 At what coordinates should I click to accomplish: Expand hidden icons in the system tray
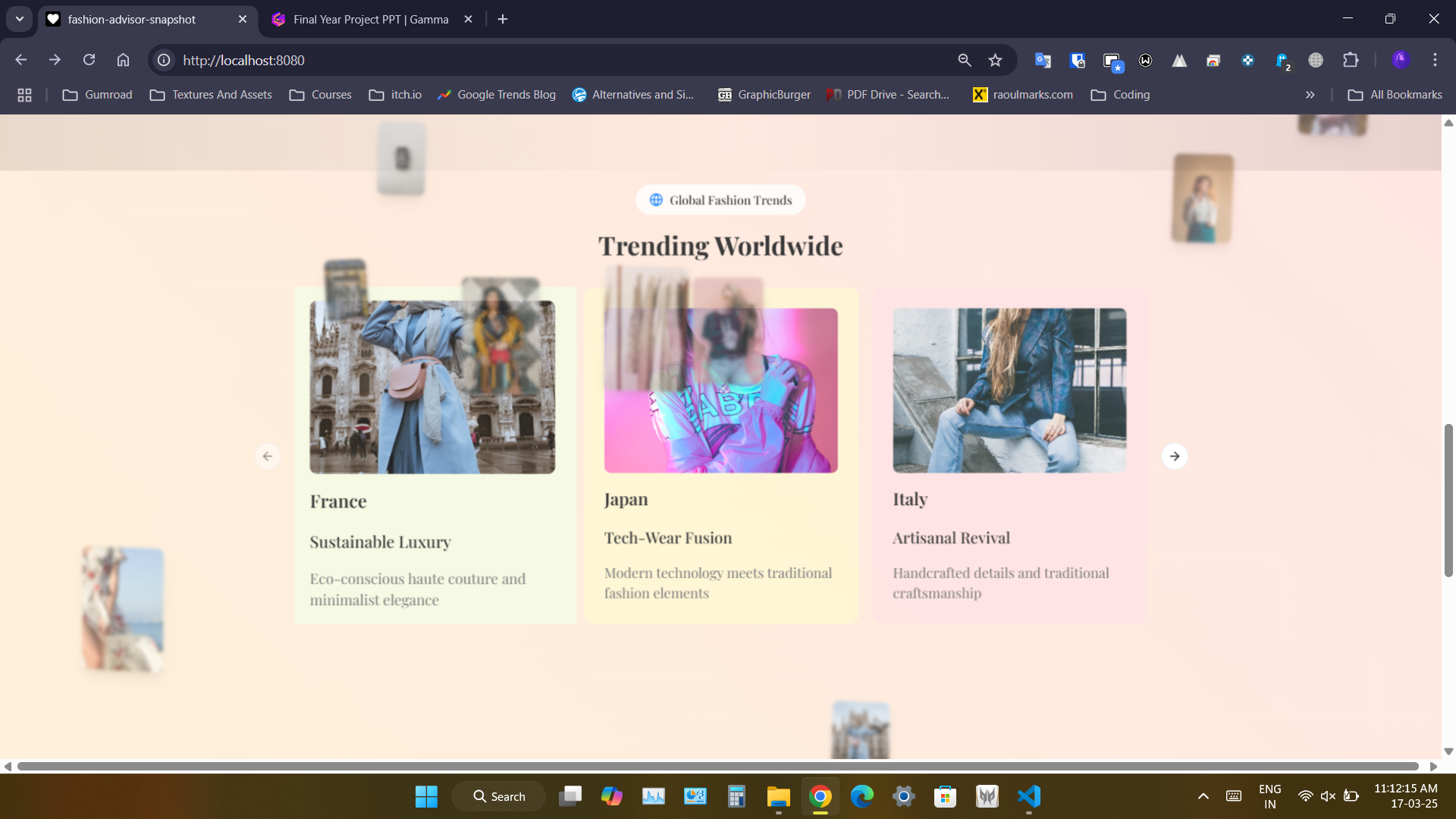(1204, 796)
